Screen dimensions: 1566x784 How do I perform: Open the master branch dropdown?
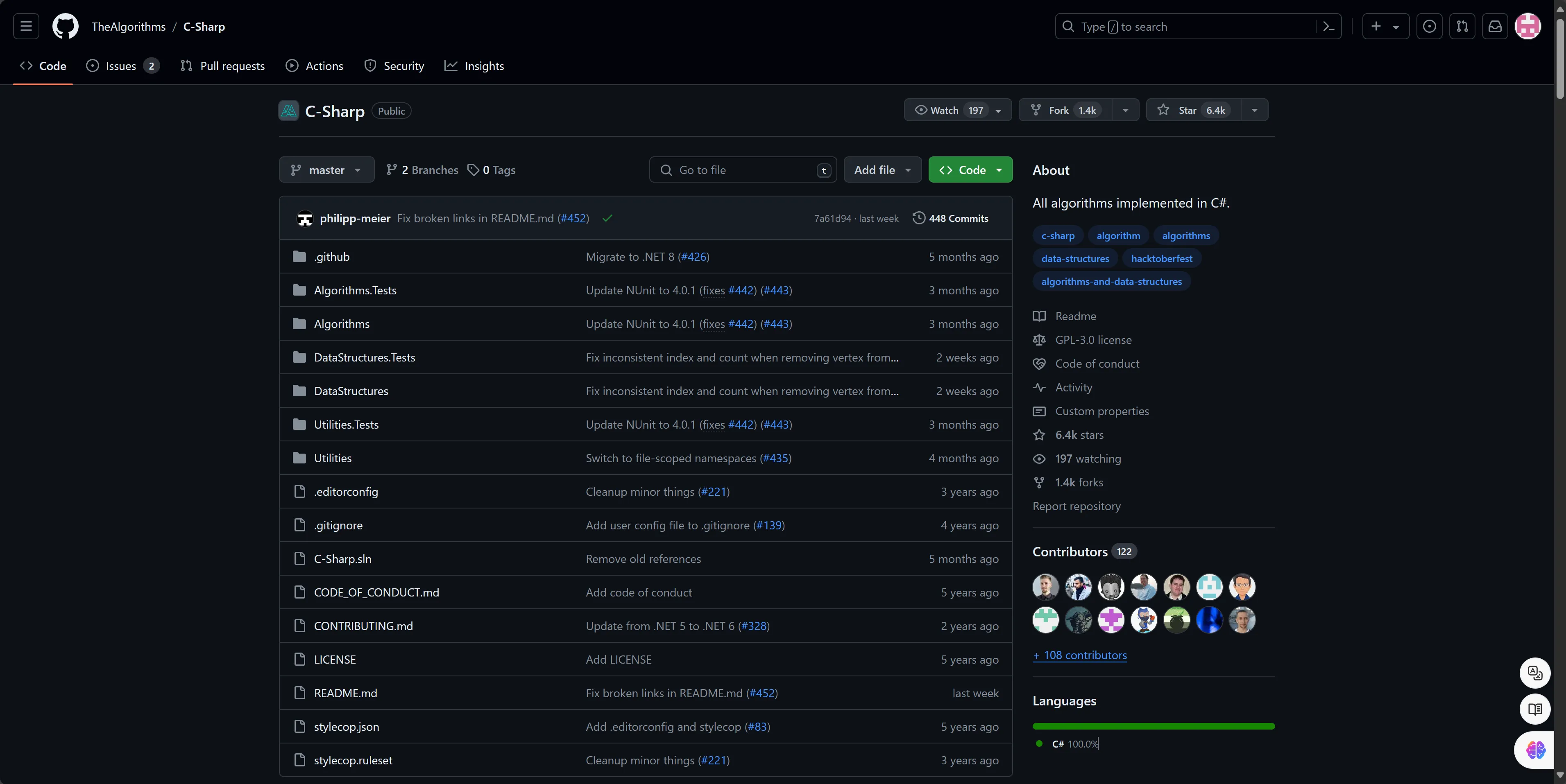pyautogui.click(x=326, y=169)
